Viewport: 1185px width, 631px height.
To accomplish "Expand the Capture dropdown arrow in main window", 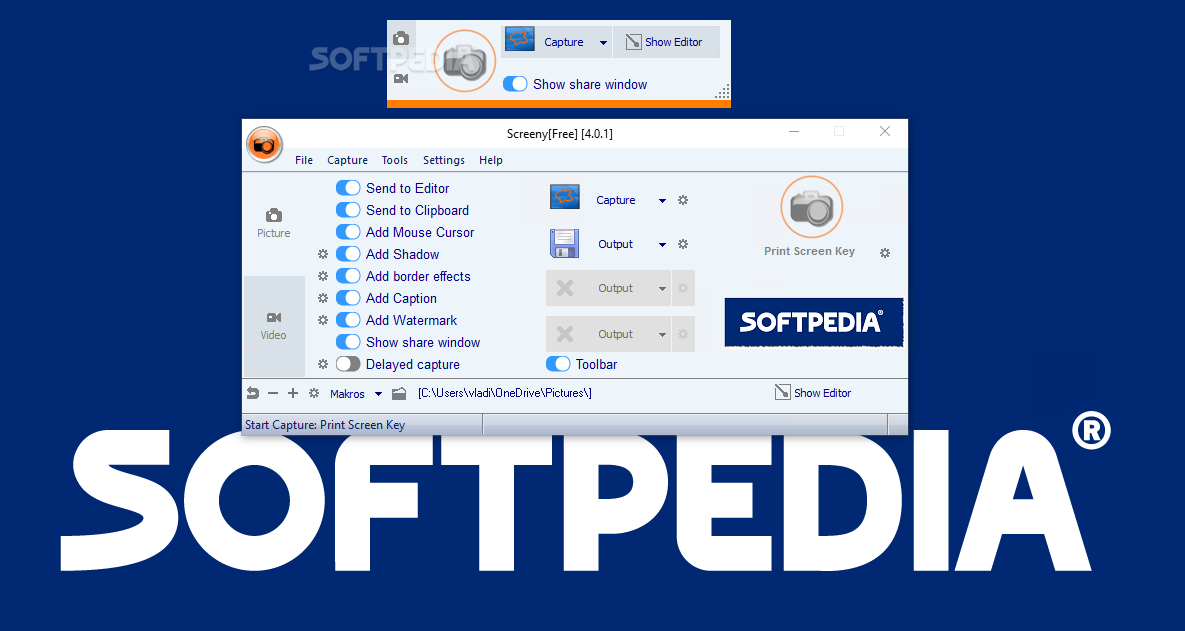I will tap(662, 201).
